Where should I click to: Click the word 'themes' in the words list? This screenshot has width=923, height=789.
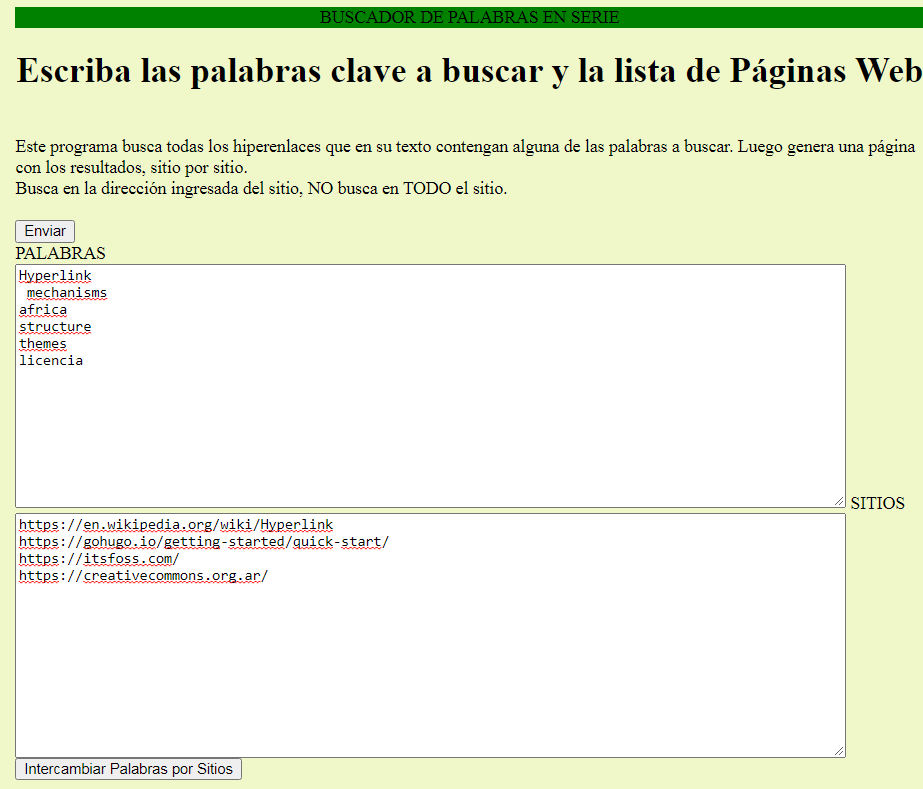tap(43, 344)
